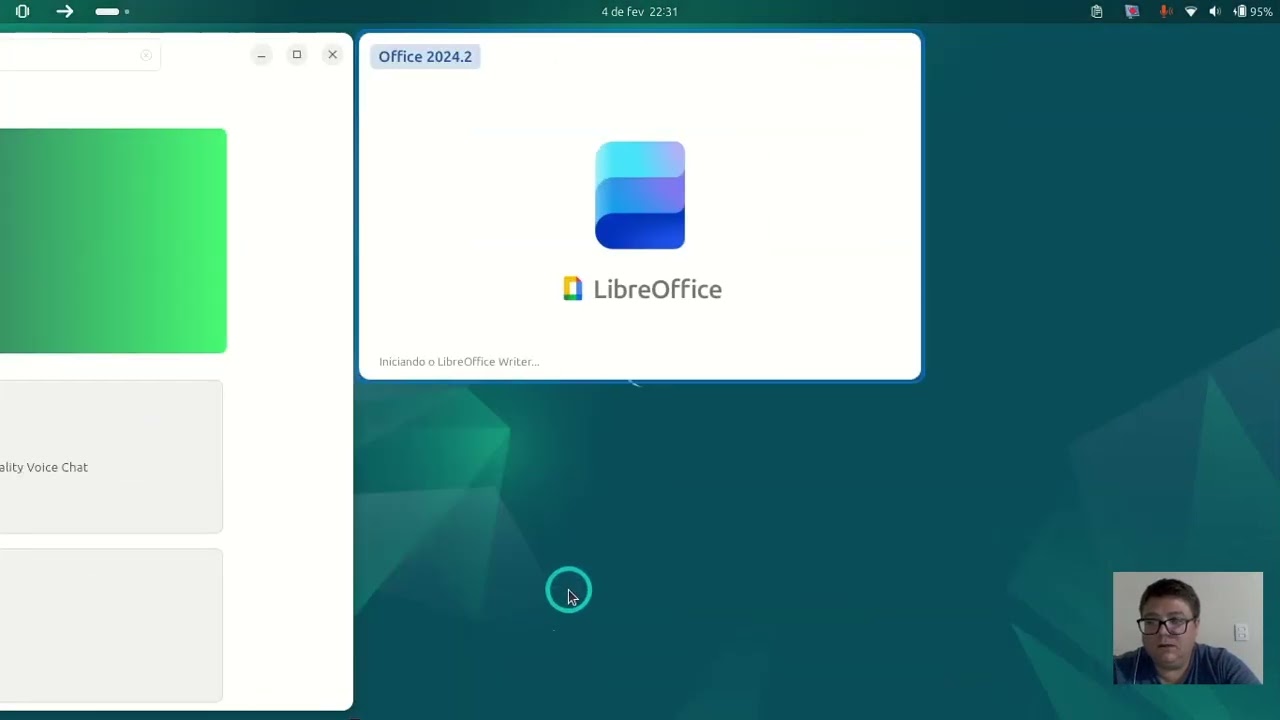Click the small LibreOffice document icon
The width and height of the screenshot is (1280, 720).
(x=572, y=289)
